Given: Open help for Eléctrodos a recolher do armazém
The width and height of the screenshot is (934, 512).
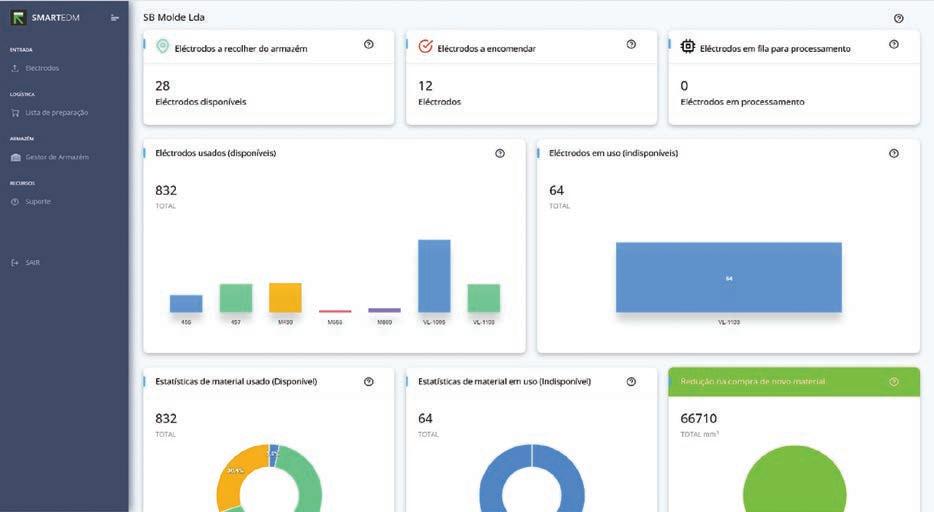Looking at the screenshot, I should [369, 44].
